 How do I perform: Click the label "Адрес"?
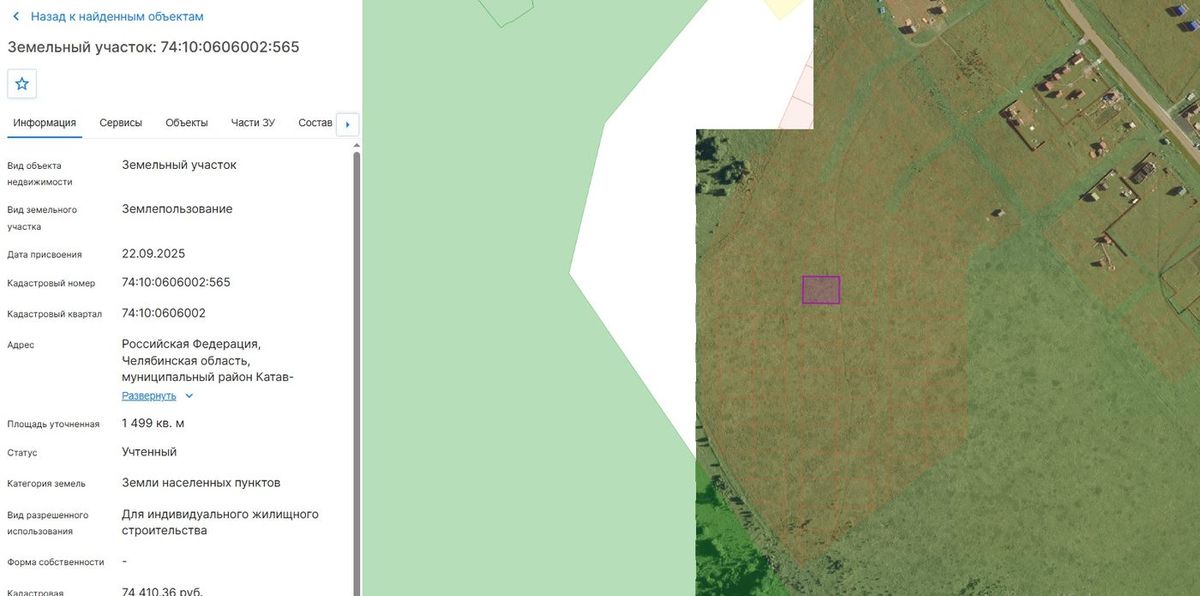(x=21, y=345)
